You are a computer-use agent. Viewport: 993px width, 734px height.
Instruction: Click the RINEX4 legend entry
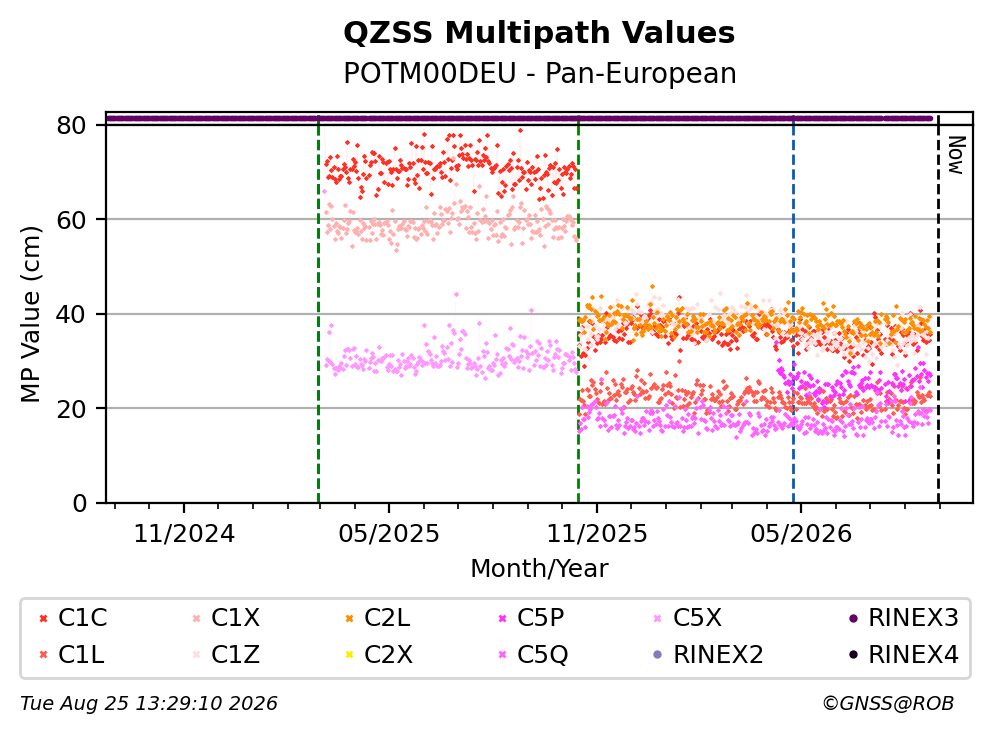904,655
